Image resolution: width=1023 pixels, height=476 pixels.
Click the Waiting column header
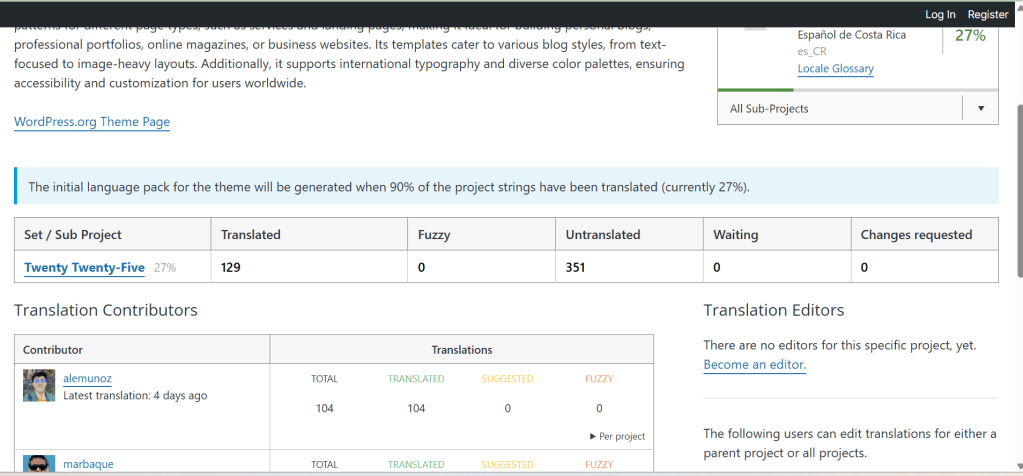point(778,234)
